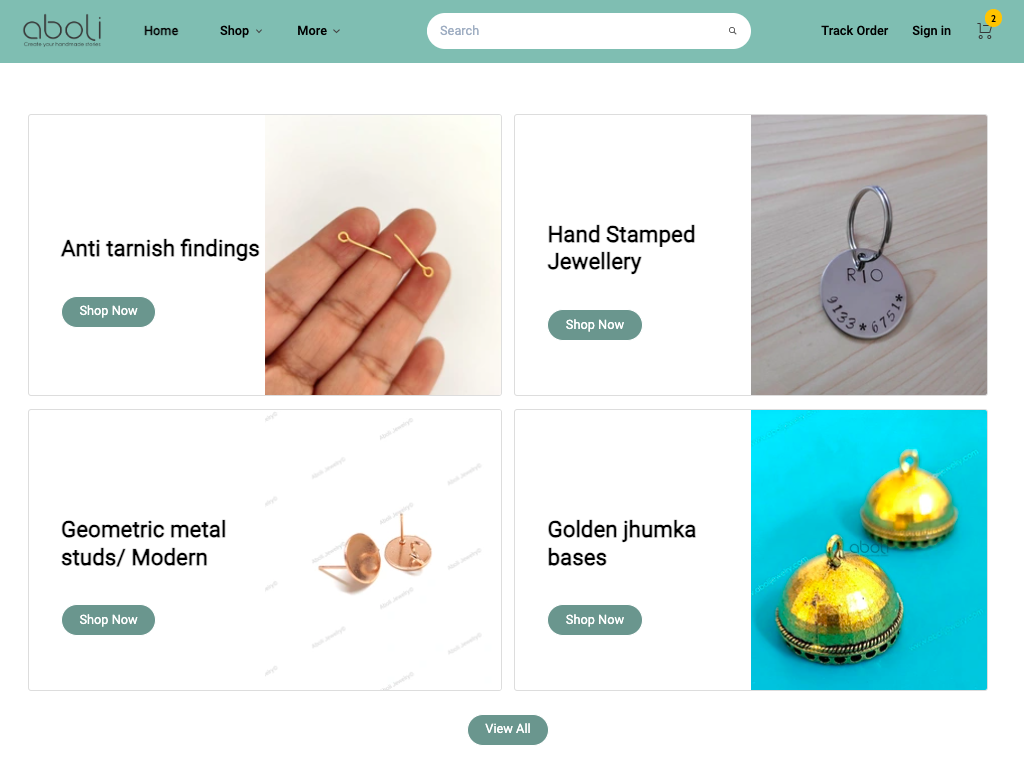Open the Track Order page

pyautogui.click(x=854, y=31)
